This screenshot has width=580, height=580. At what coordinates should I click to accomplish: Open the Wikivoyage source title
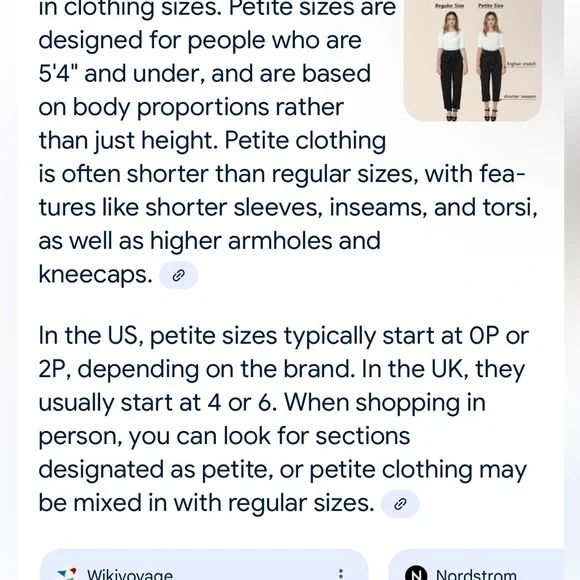(x=130, y=574)
